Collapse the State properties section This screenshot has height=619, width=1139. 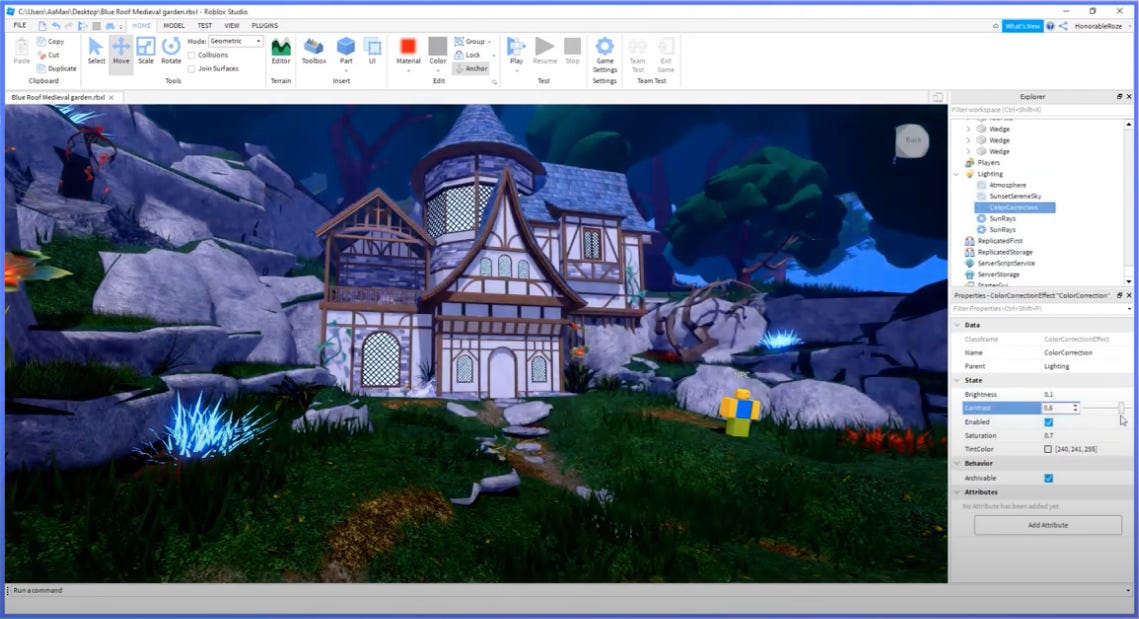(957, 381)
